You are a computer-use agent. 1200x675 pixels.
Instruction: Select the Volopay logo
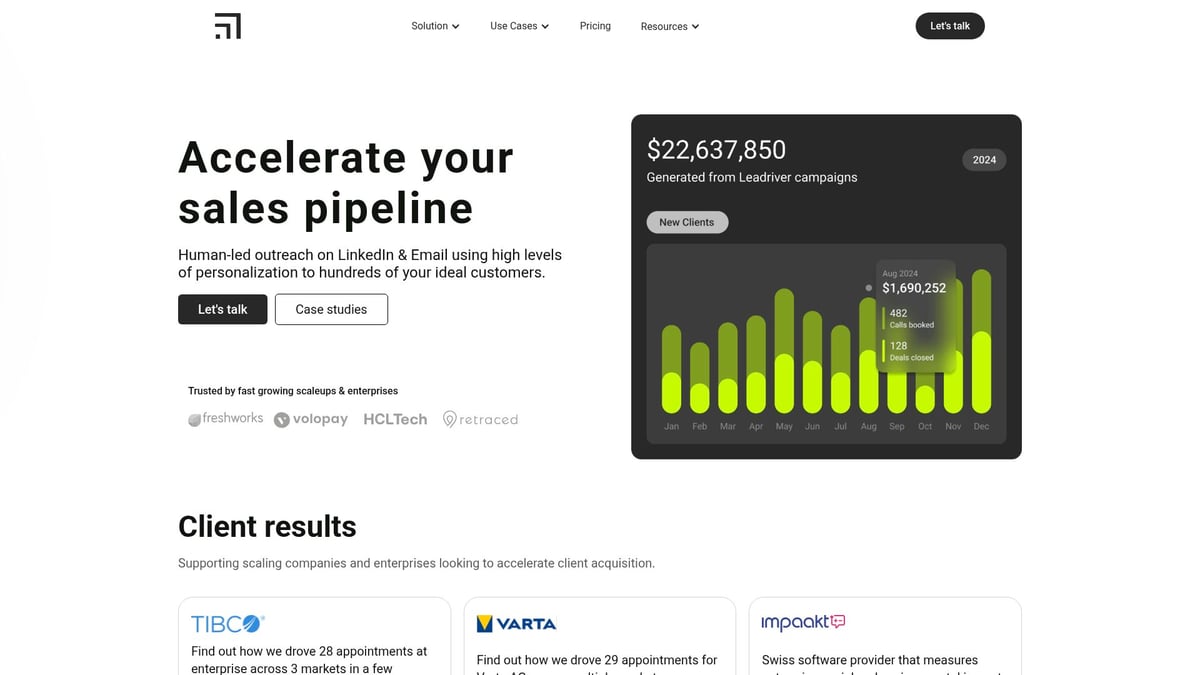coord(310,418)
